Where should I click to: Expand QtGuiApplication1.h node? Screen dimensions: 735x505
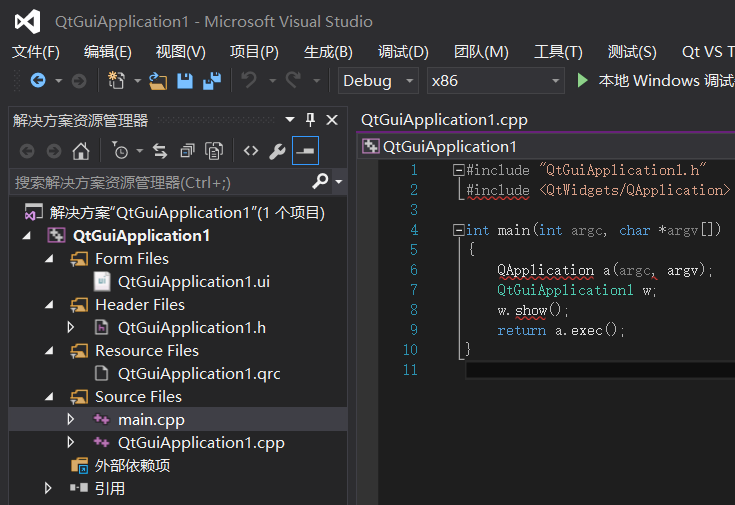pos(71,327)
